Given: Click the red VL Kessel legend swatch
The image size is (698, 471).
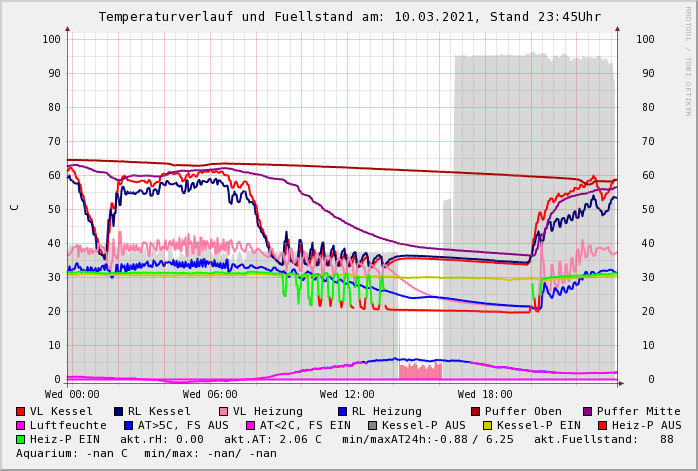Looking at the screenshot, I should 21,411.
